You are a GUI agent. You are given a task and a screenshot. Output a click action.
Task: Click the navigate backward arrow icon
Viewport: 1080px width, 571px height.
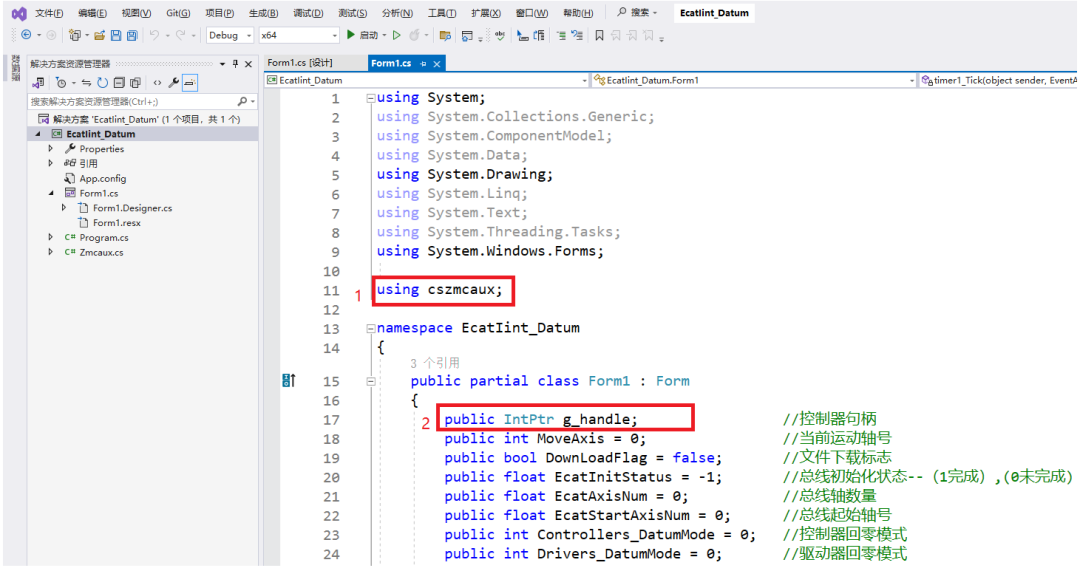point(26,35)
